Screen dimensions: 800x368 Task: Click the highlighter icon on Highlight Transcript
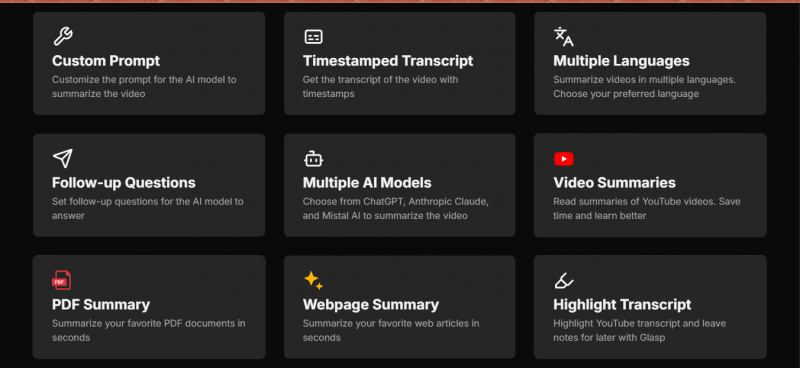click(563, 281)
